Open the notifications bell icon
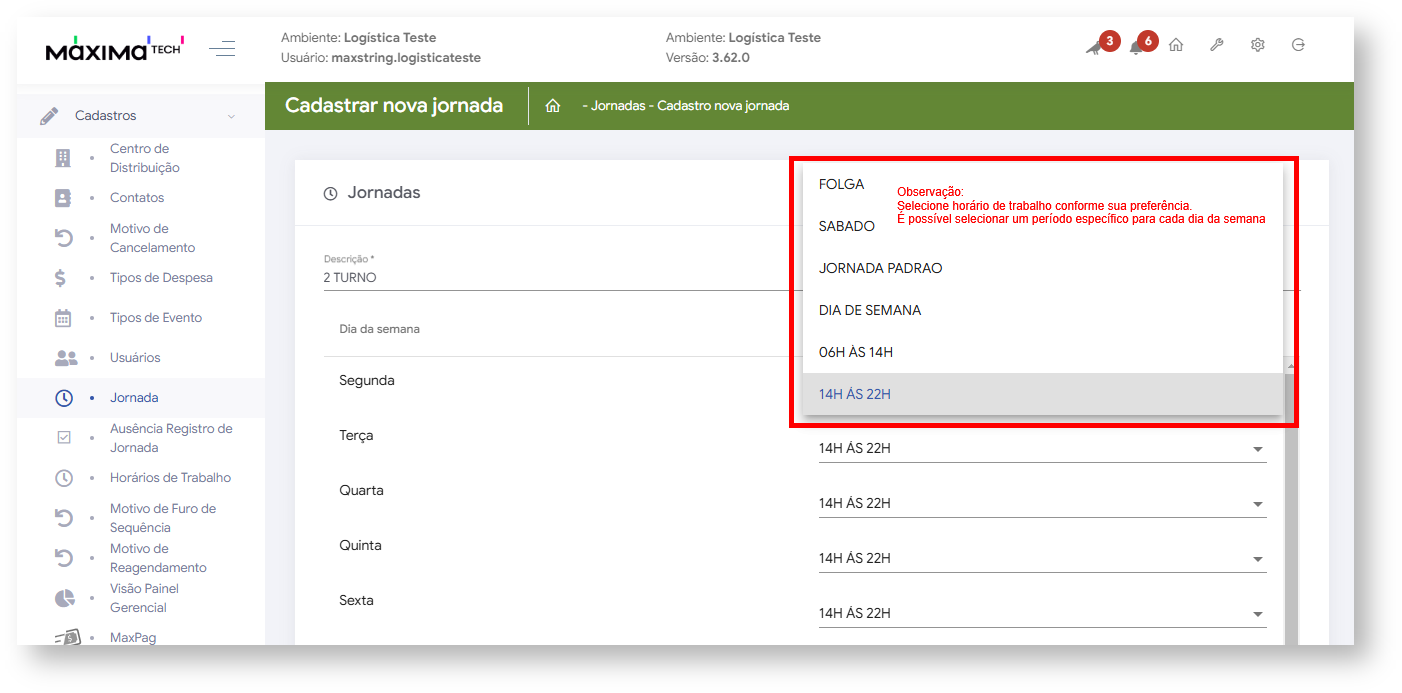The width and height of the screenshot is (1402, 693). (1136, 47)
